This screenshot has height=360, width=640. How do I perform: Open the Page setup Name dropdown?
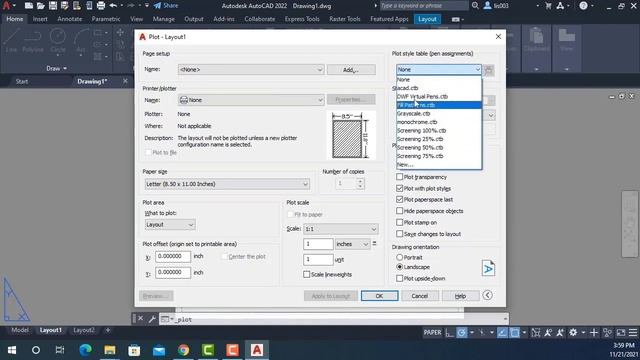(x=251, y=69)
